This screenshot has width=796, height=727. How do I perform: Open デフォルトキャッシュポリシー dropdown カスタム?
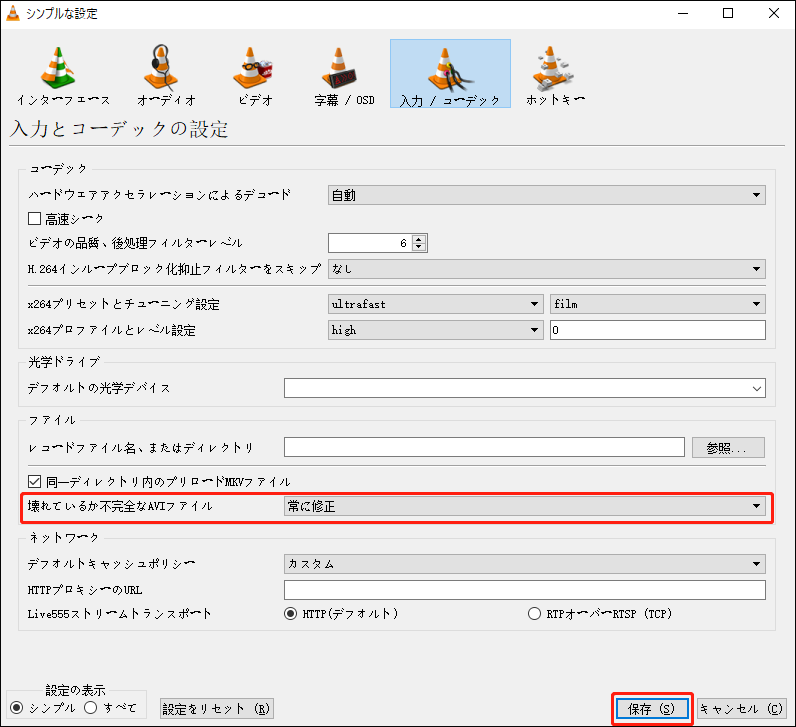(x=524, y=564)
